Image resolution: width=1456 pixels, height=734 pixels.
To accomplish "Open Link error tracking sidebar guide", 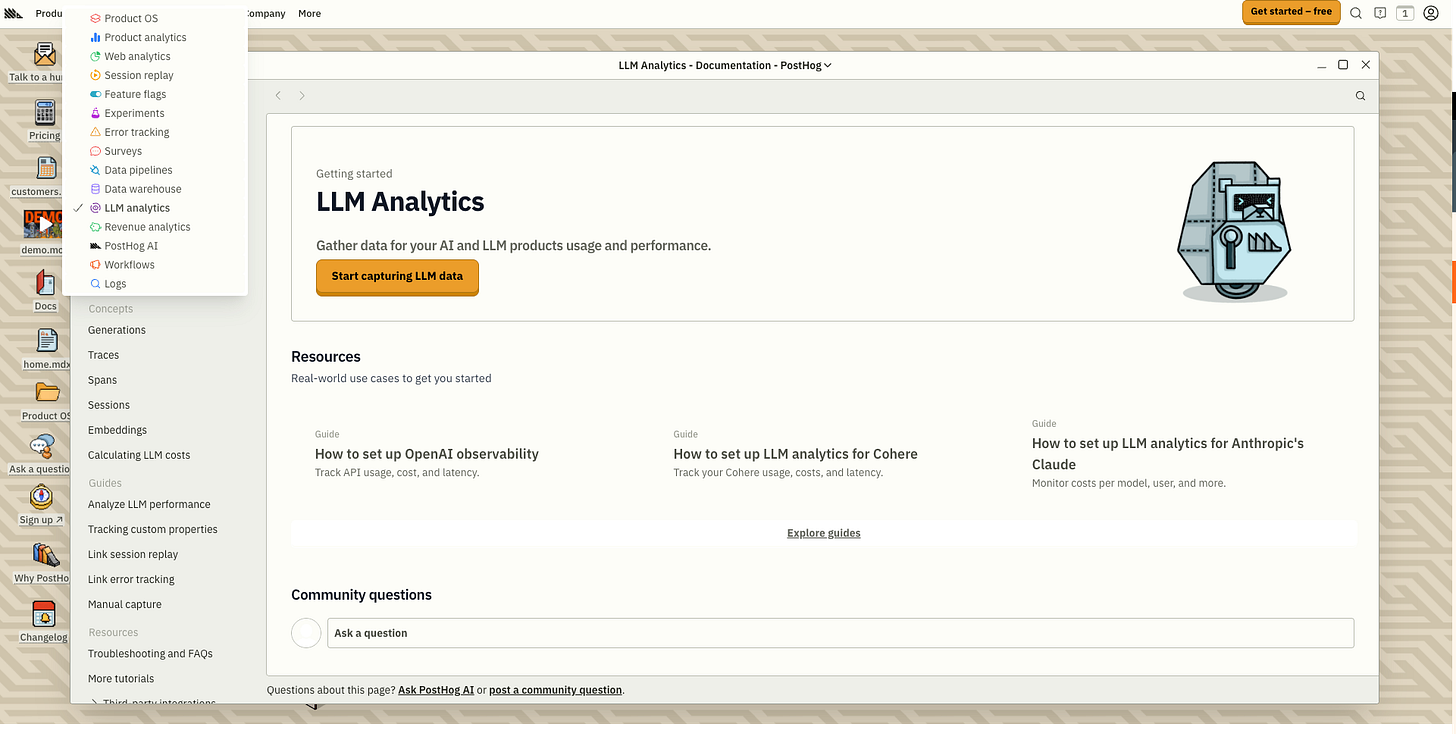I will pyautogui.click(x=131, y=579).
